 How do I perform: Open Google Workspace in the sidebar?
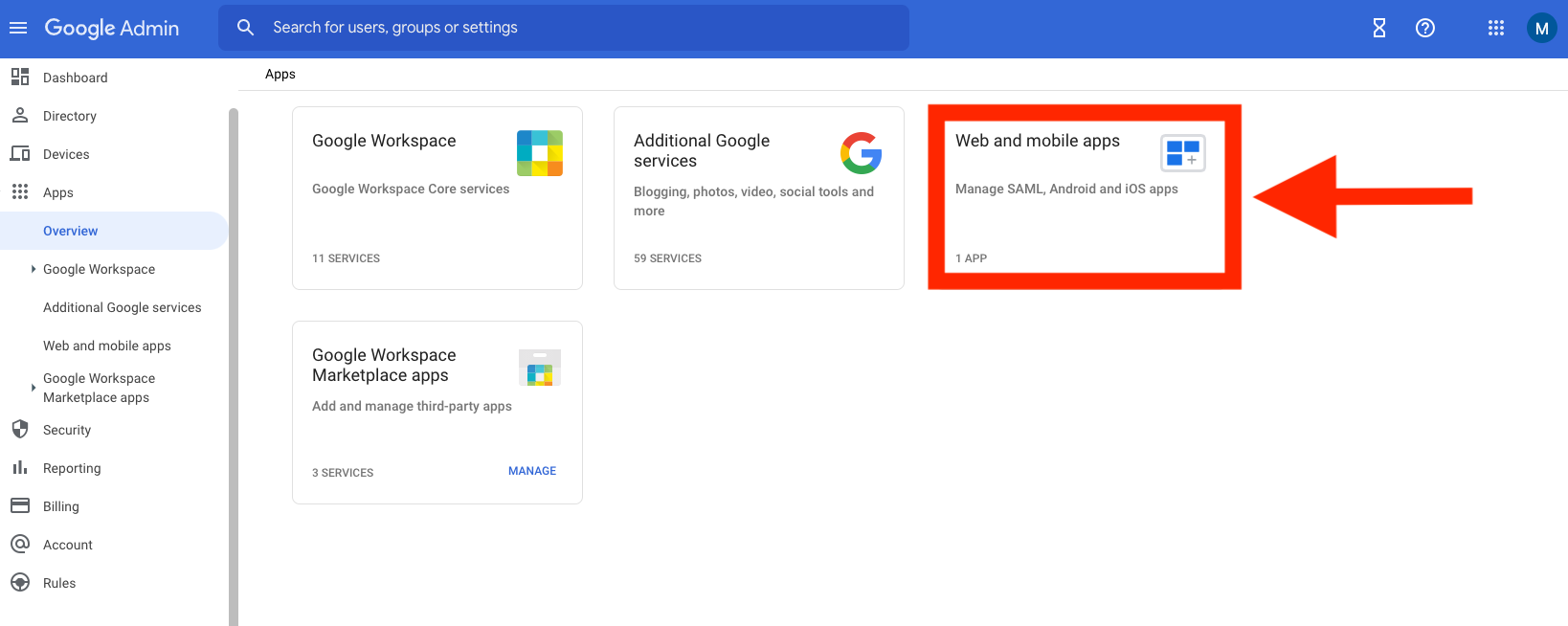click(x=99, y=269)
